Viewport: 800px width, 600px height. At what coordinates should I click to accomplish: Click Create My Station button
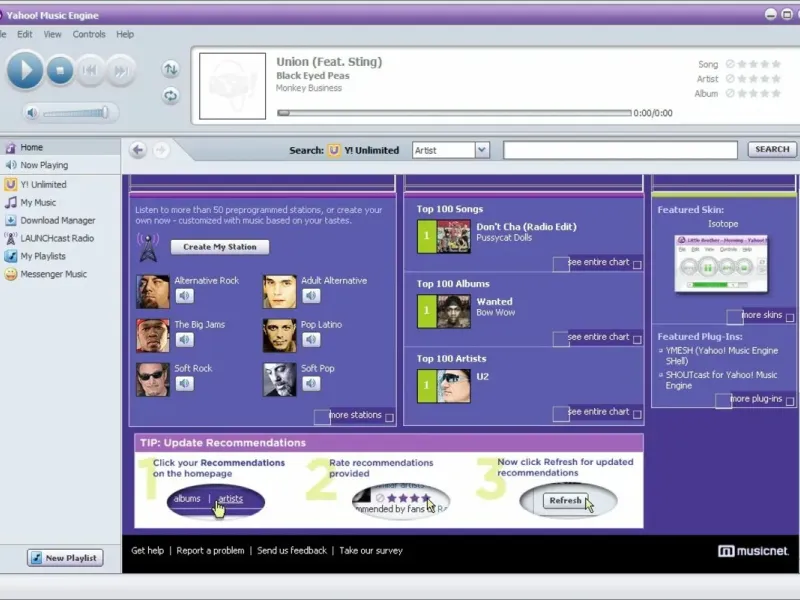click(220, 247)
